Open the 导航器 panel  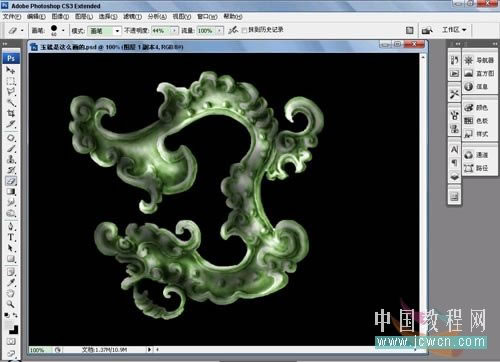pyautogui.click(x=479, y=60)
